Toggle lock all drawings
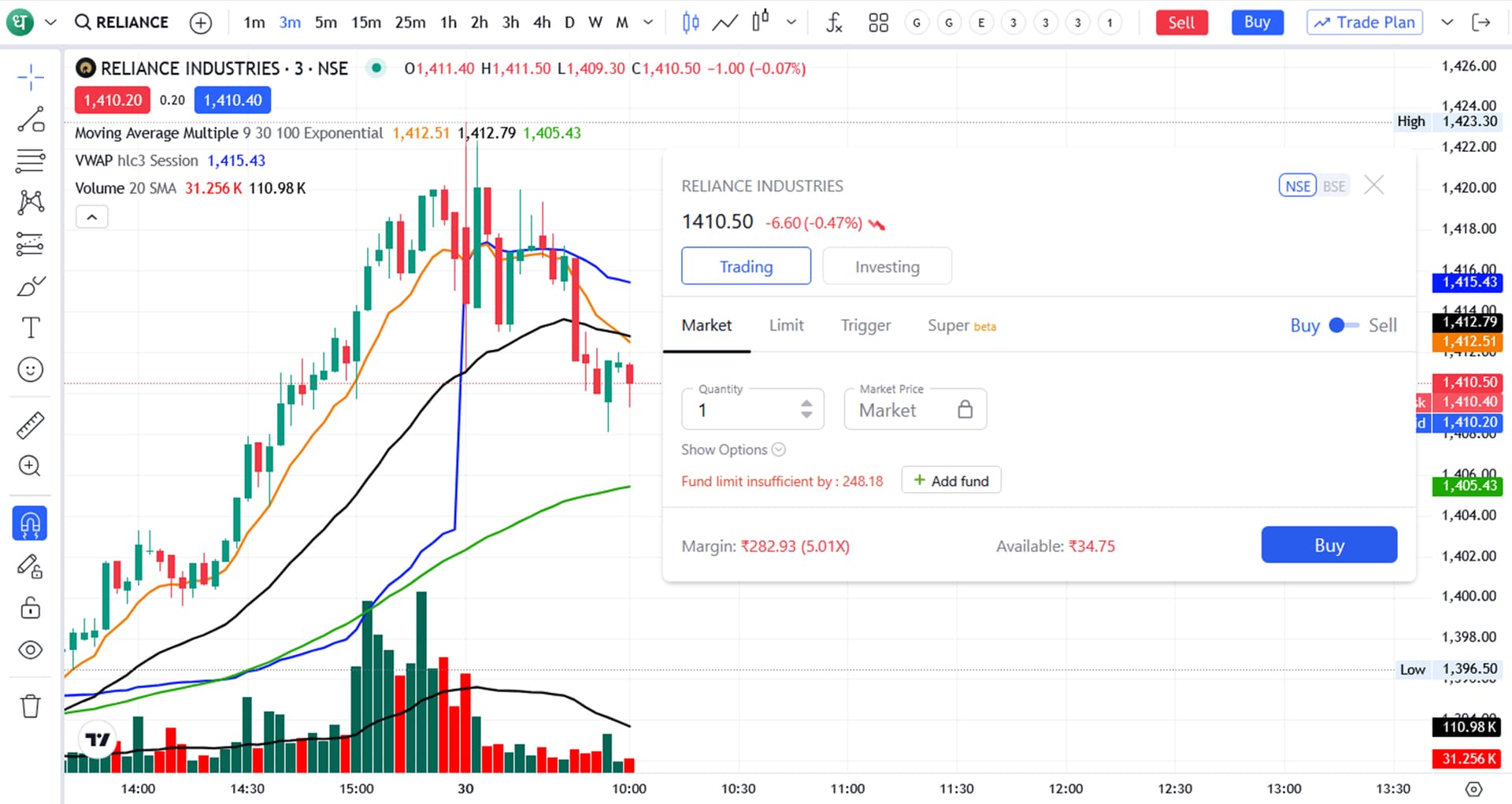 pyautogui.click(x=31, y=608)
